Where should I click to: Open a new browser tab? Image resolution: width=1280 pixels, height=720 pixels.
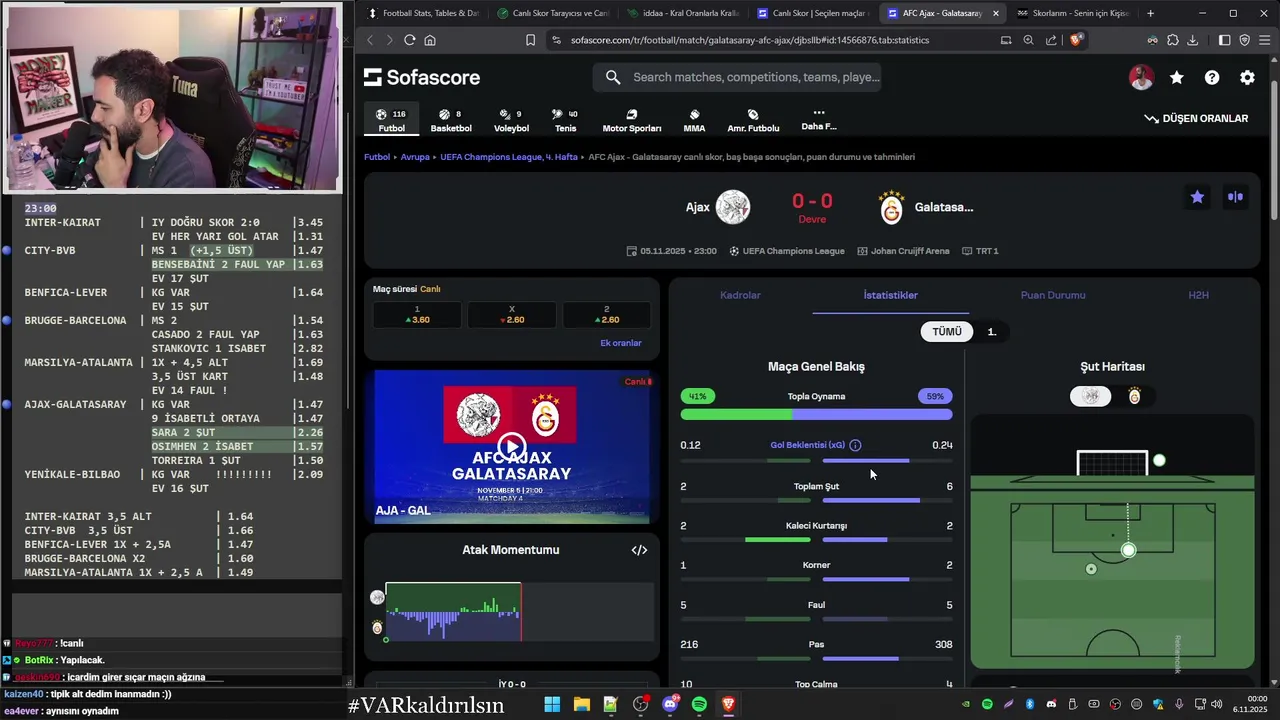point(1150,14)
